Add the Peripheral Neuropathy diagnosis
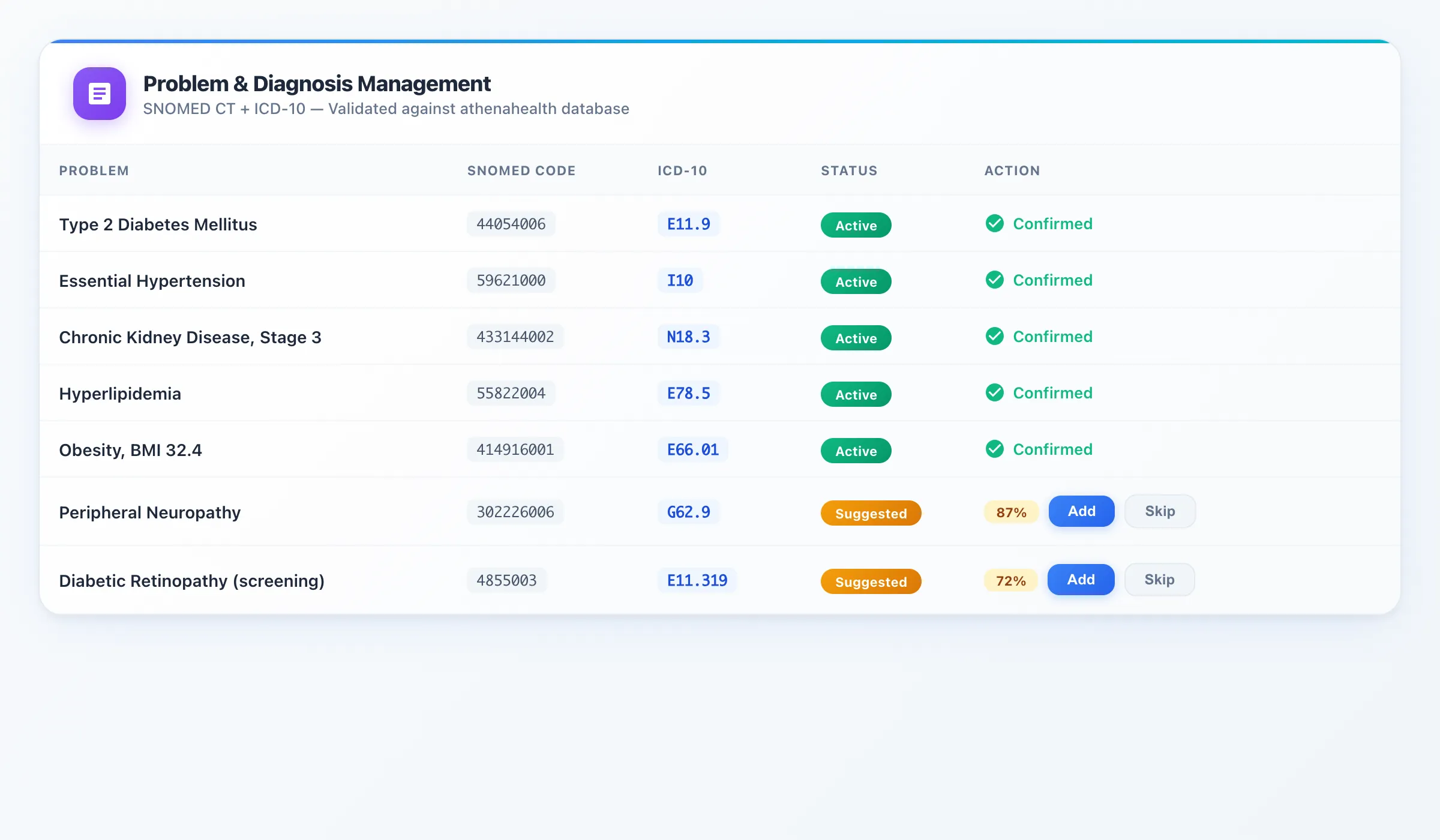1440x840 pixels. tap(1081, 511)
